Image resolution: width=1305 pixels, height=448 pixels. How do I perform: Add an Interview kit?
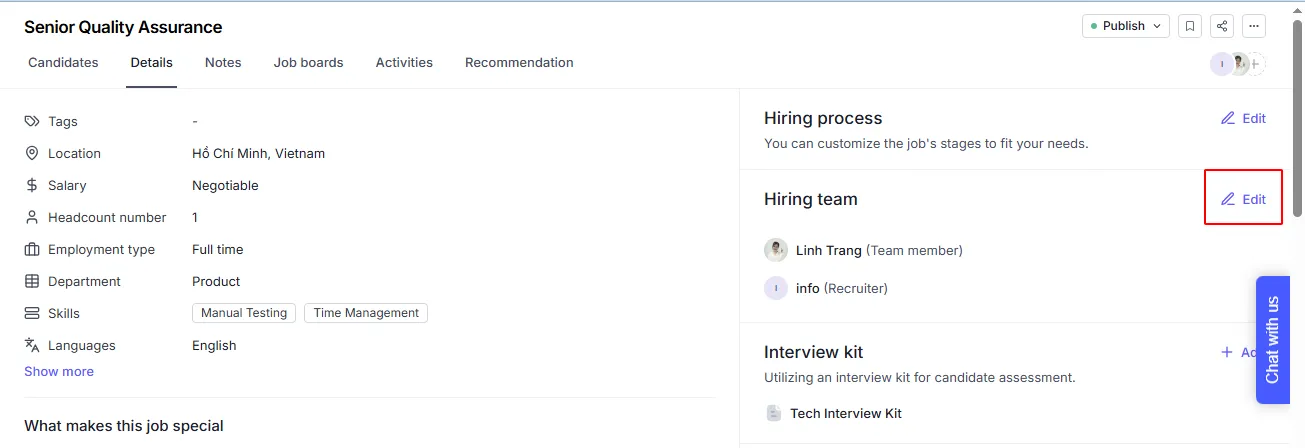coord(1238,352)
